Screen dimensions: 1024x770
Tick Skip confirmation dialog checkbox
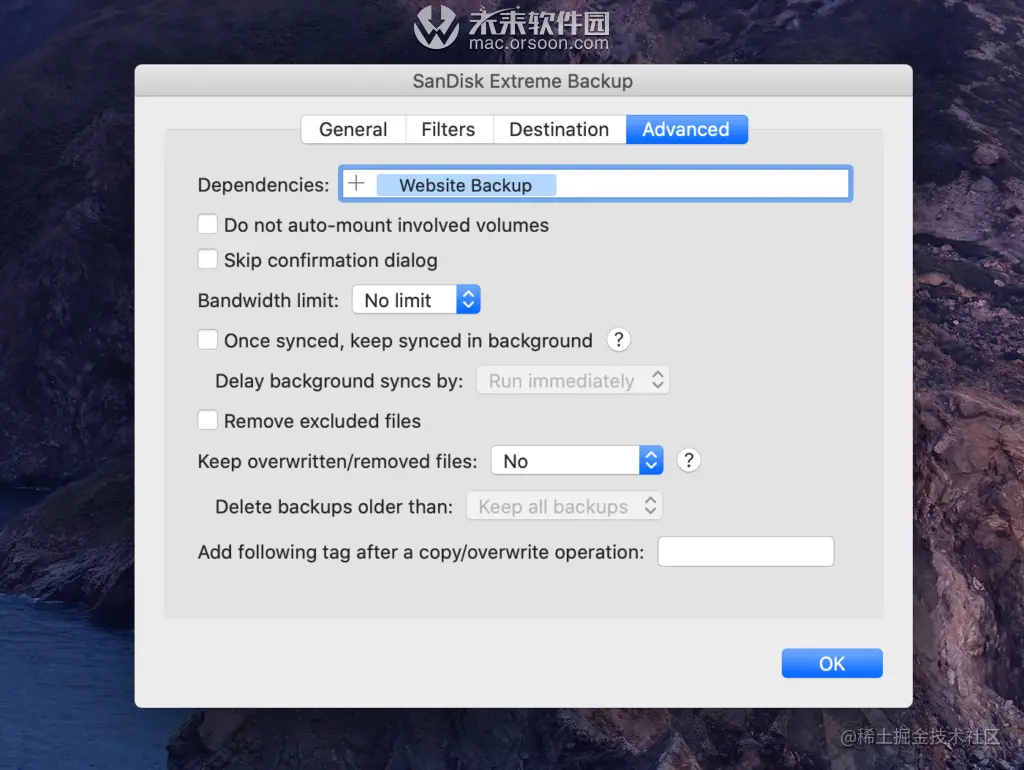tap(208, 259)
